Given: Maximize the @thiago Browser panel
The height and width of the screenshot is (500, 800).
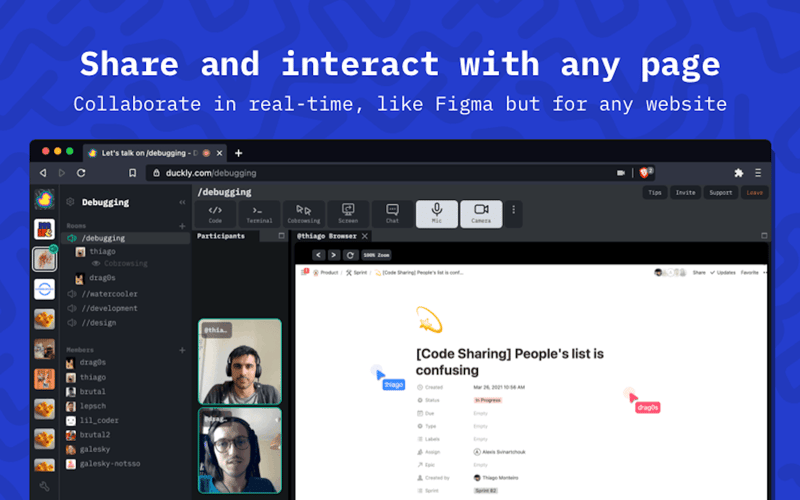Looking at the screenshot, I should pos(764,236).
